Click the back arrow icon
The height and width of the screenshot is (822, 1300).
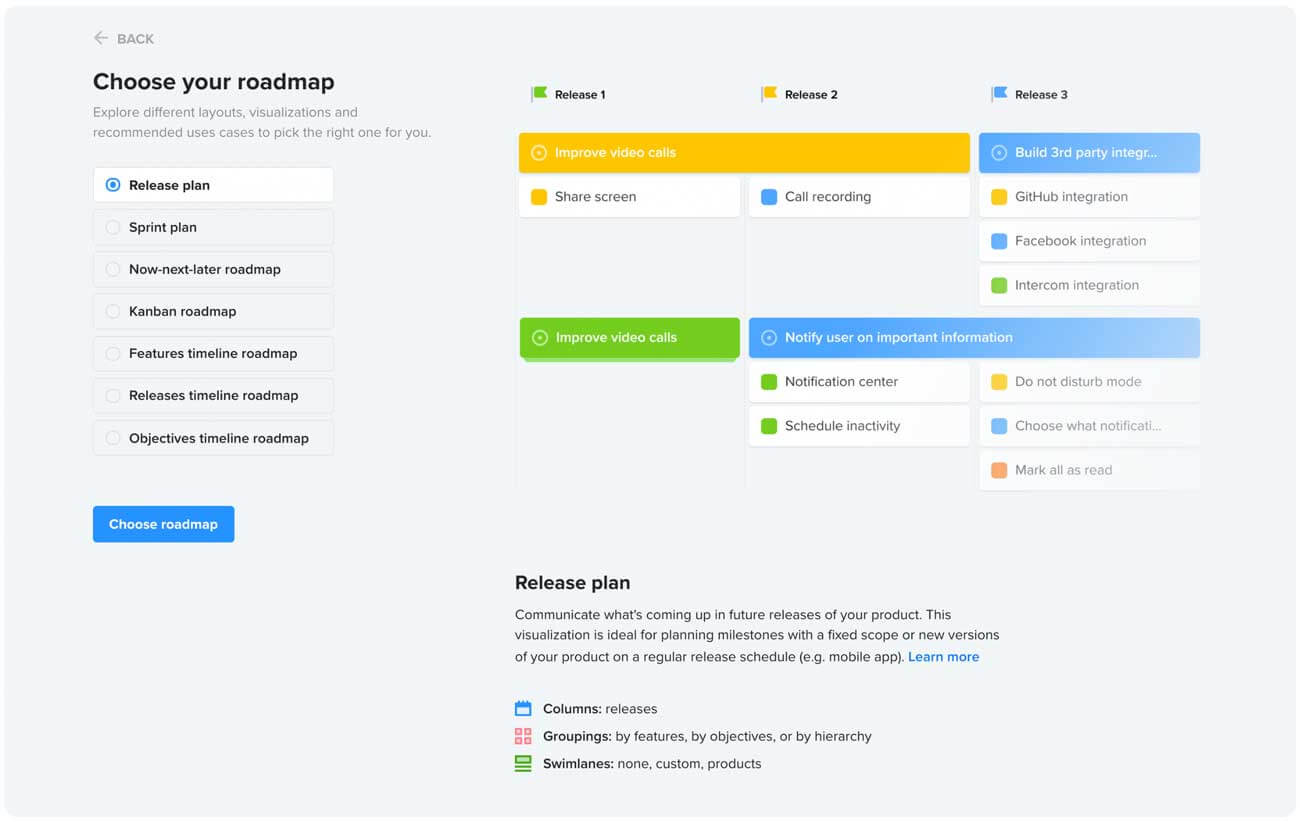(x=100, y=38)
